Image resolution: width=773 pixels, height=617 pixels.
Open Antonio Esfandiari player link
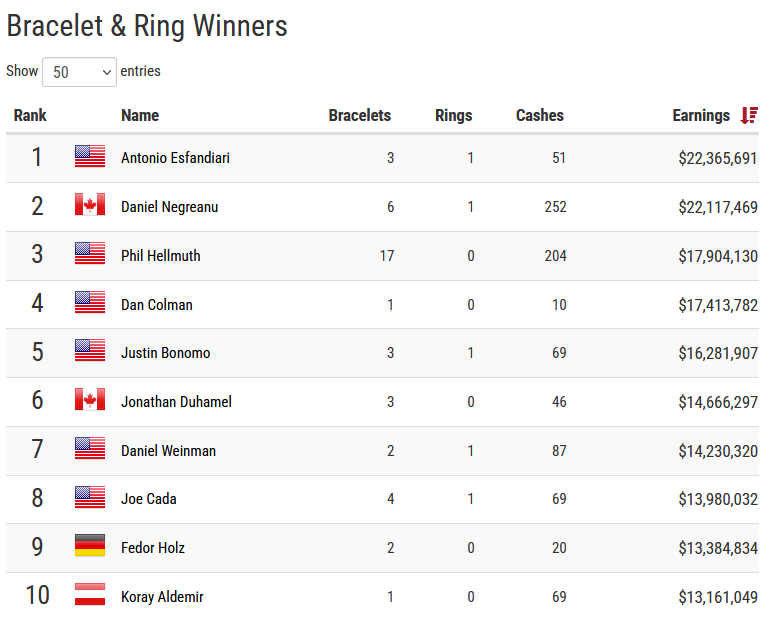[x=176, y=158]
